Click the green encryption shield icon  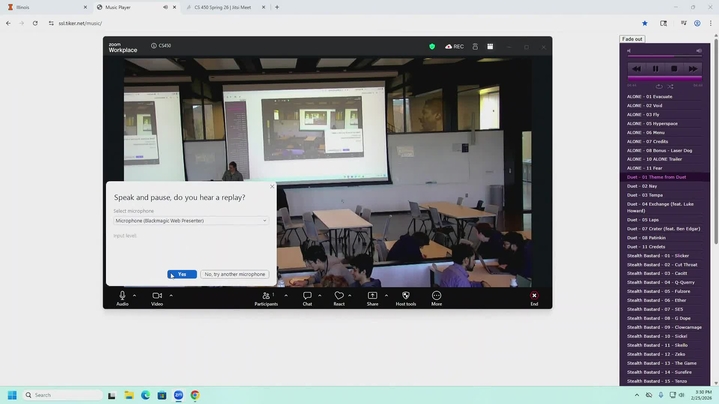(x=432, y=46)
